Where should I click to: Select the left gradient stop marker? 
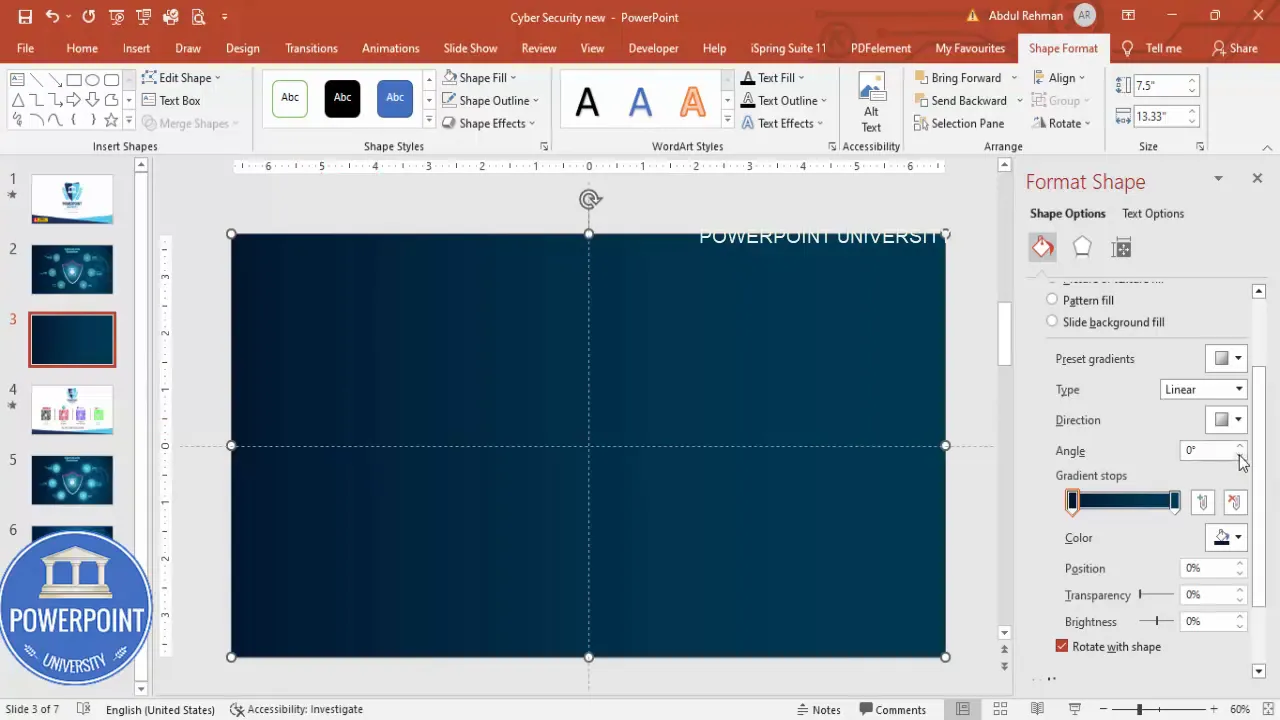tap(1072, 502)
